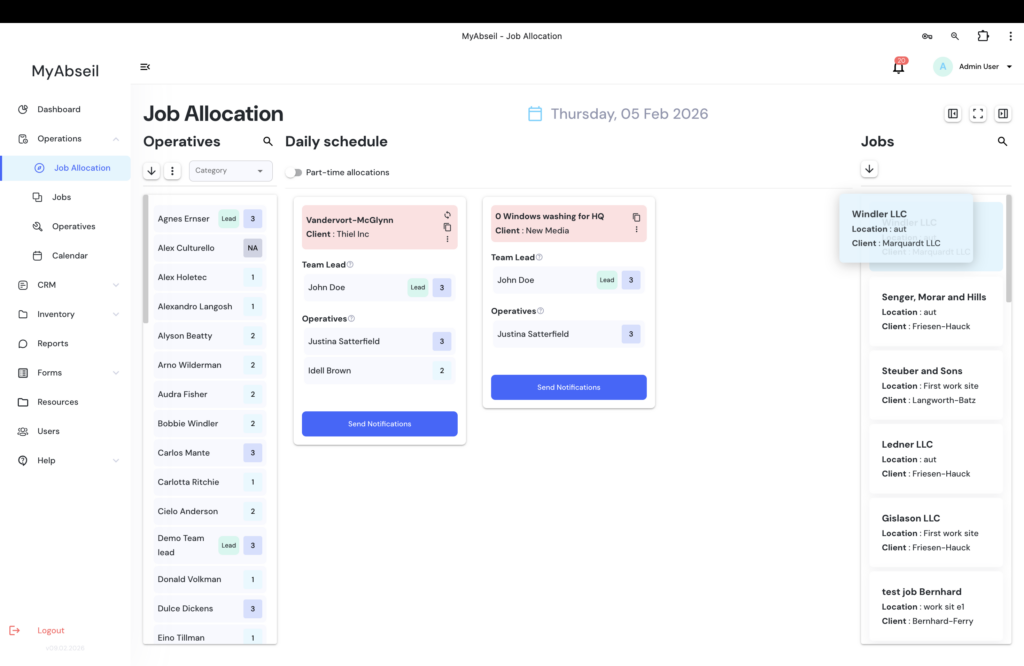Click the Jobs list vertical scrollbar
This screenshot has width=1024, height=666.
point(1008,240)
